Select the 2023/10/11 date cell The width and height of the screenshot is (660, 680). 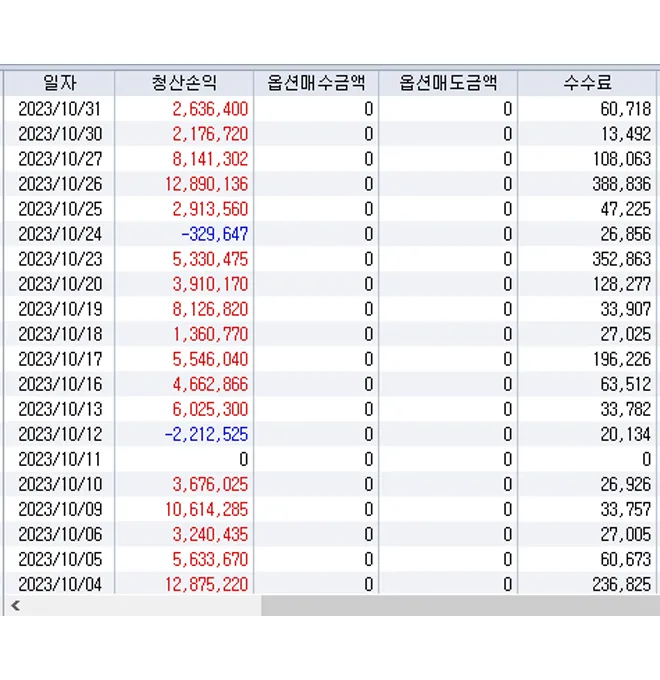click(x=59, y=459)
